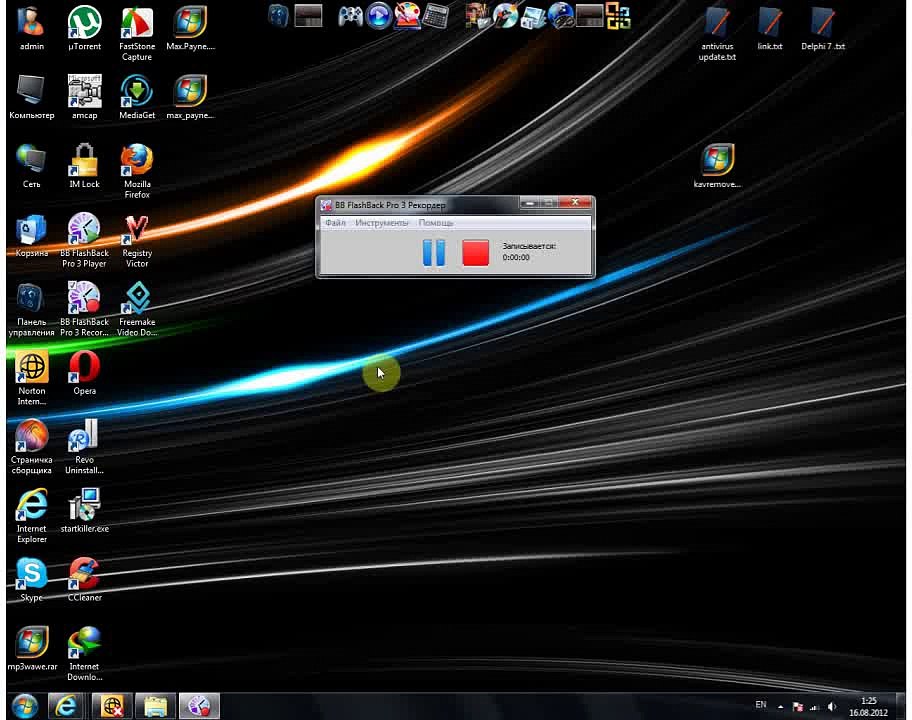Select the Skype desktop shortcut
The image size is (912, 720).
click(x=31, y=579)
